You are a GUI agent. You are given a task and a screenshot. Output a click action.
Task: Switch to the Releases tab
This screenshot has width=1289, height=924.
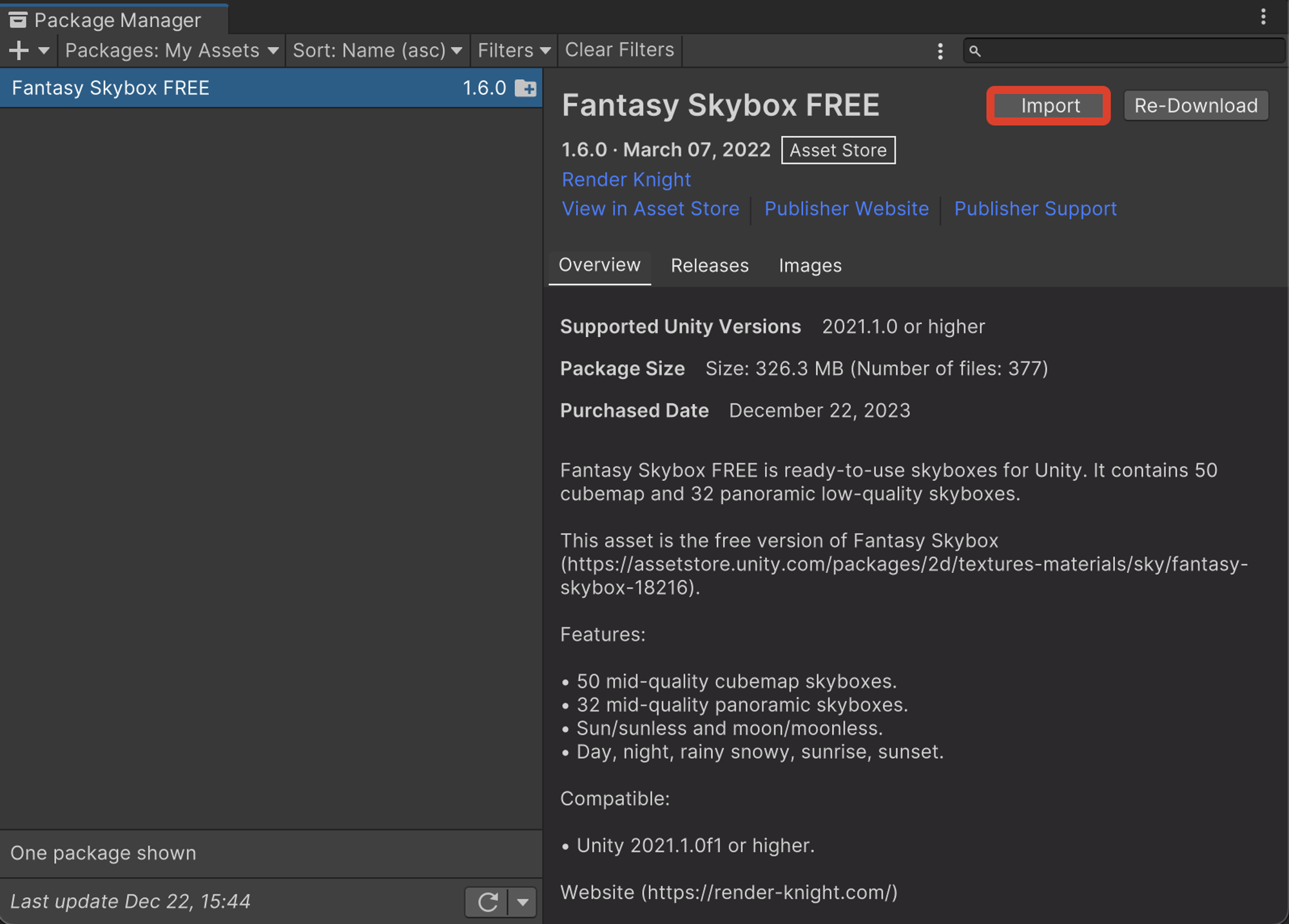pyautogui.click(x=710, y=265)
